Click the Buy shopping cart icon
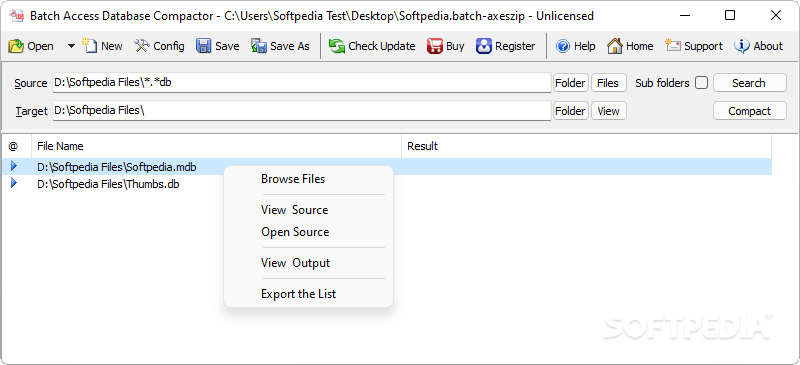Viewport: 800px width, 365px height. coord(435,46)
